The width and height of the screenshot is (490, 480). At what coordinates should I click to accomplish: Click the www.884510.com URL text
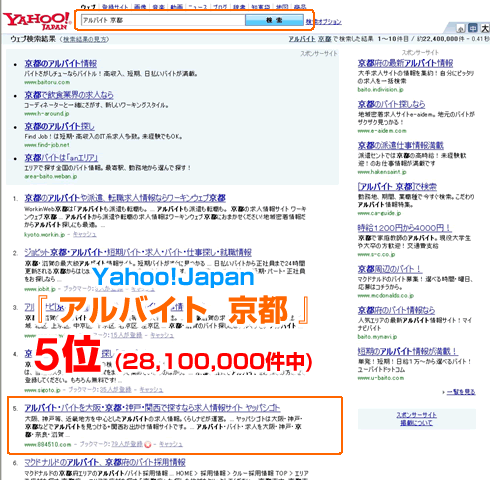(x=48, y=444)
